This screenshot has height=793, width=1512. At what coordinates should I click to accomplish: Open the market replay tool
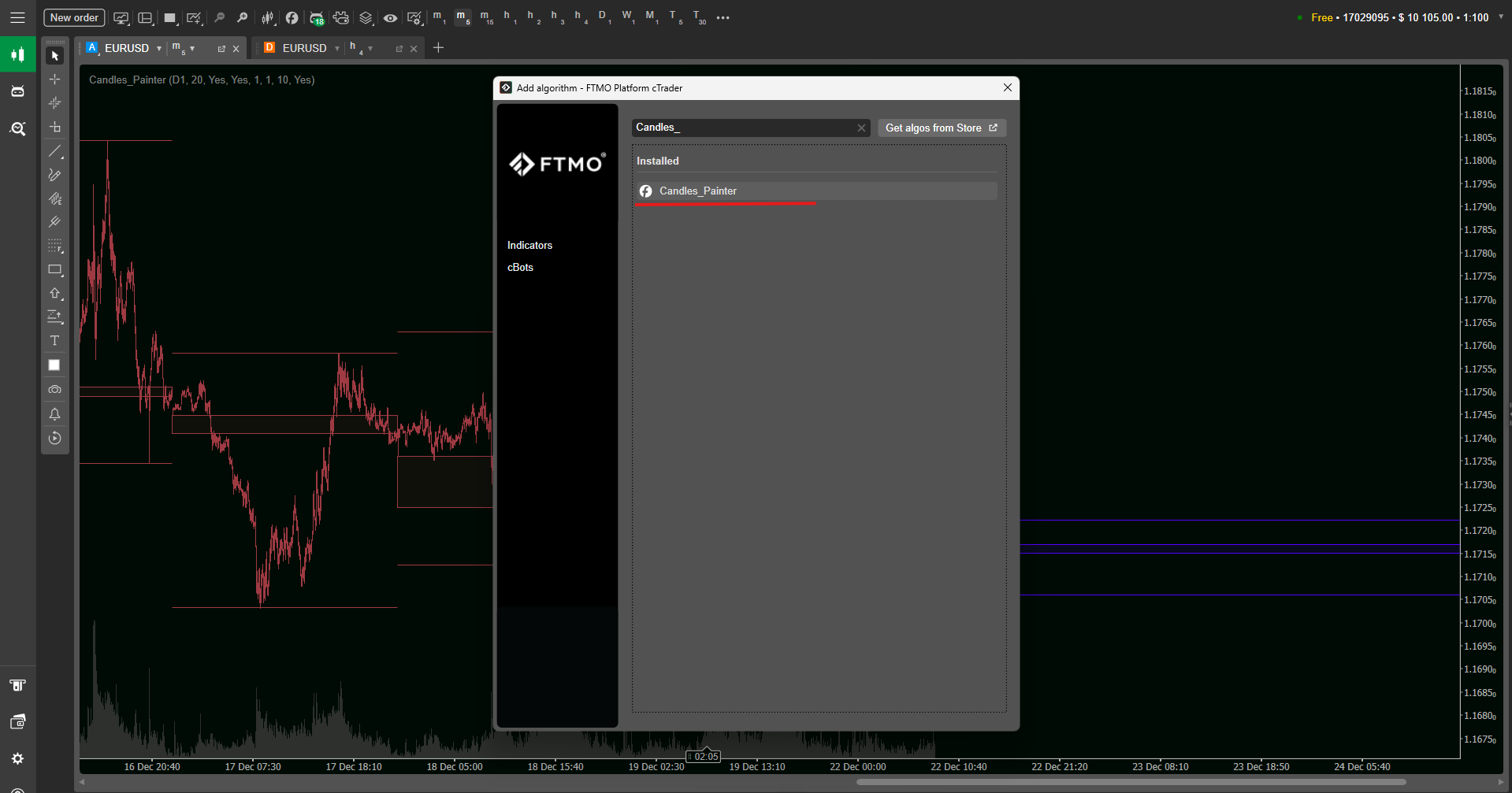pos(54,439)
